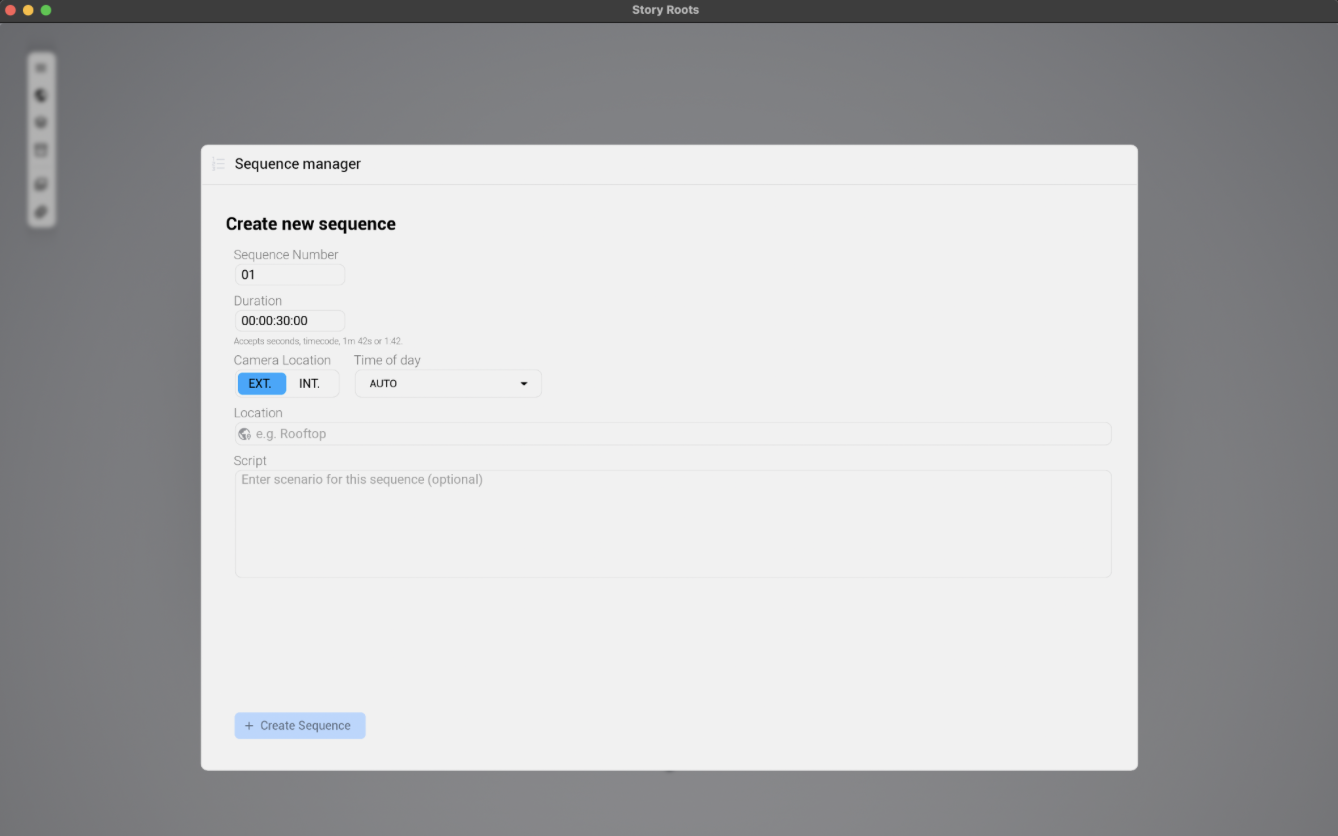Click into the Script text area
The image size is (1338, 836).
pyautogui.click(x=673, y=524)
